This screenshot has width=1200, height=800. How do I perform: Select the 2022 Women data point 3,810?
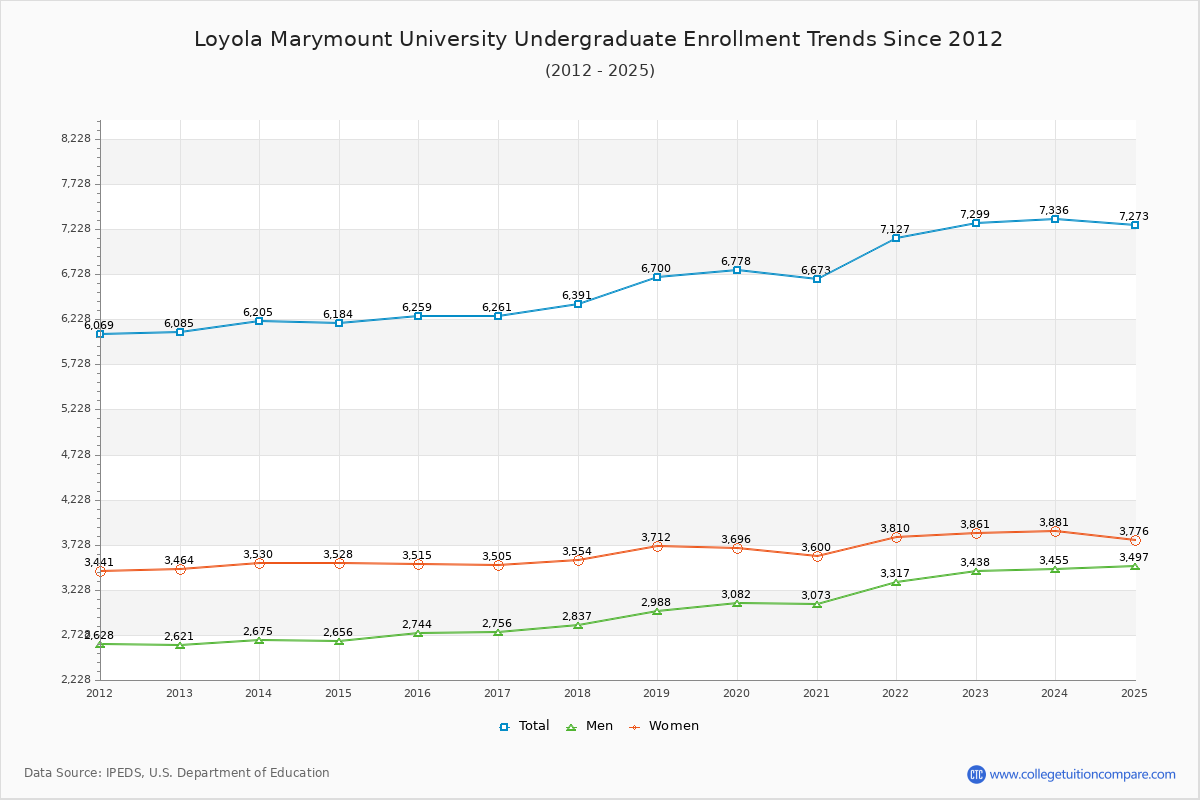896,537
